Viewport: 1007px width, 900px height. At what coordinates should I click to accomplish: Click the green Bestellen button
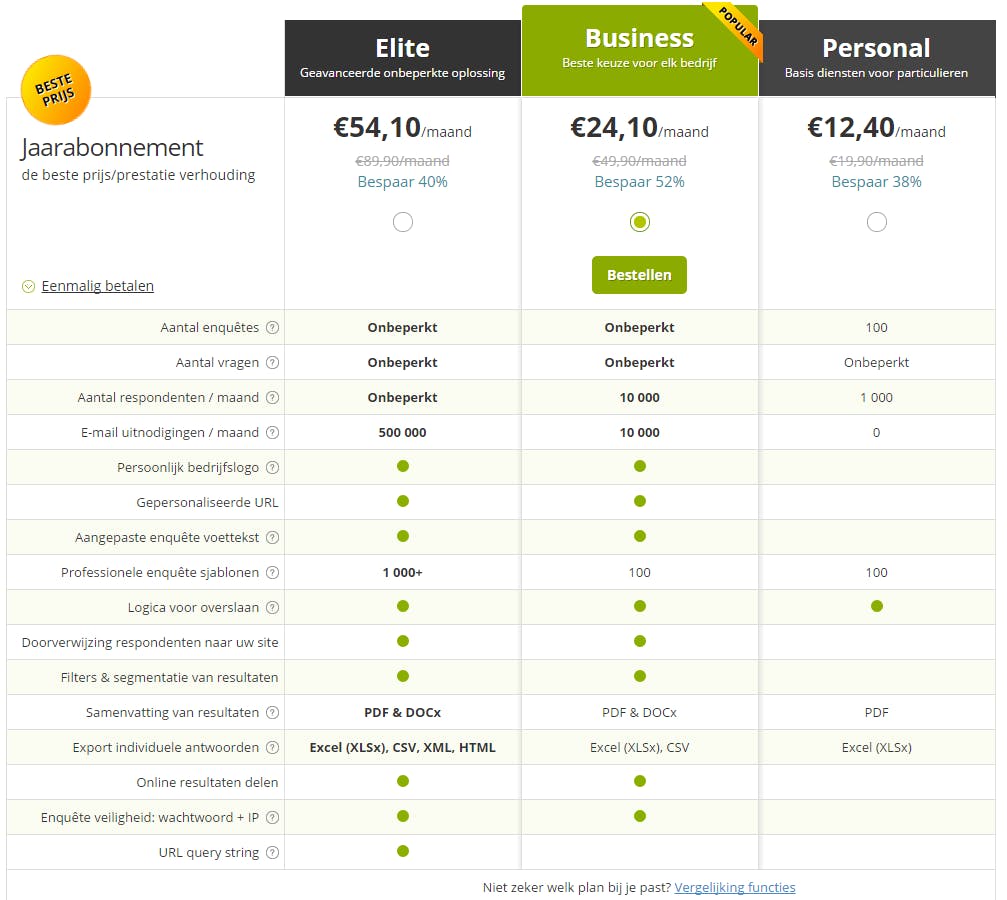click(x=639, y=275)
